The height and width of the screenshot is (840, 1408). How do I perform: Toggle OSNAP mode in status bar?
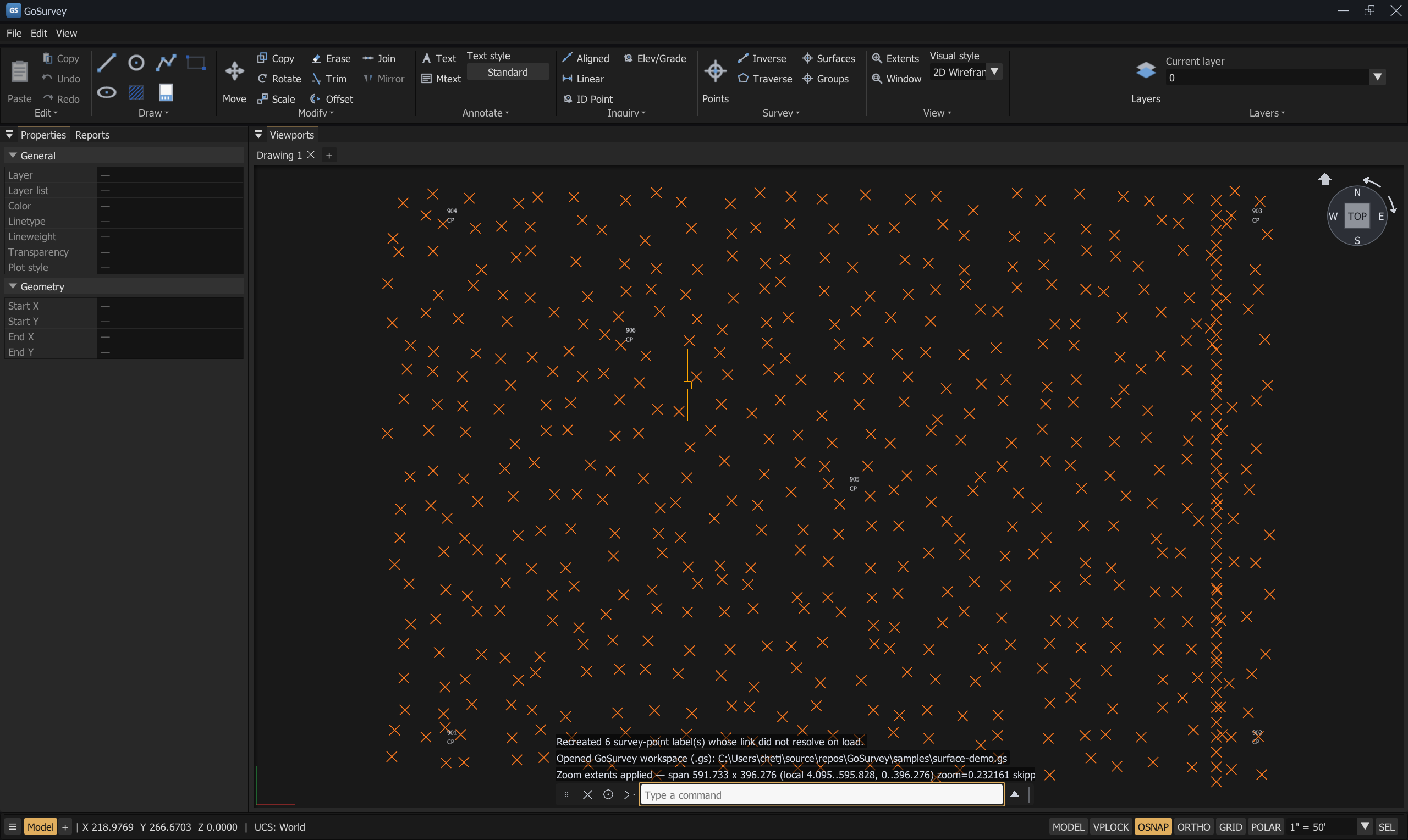click(1153, 826)
